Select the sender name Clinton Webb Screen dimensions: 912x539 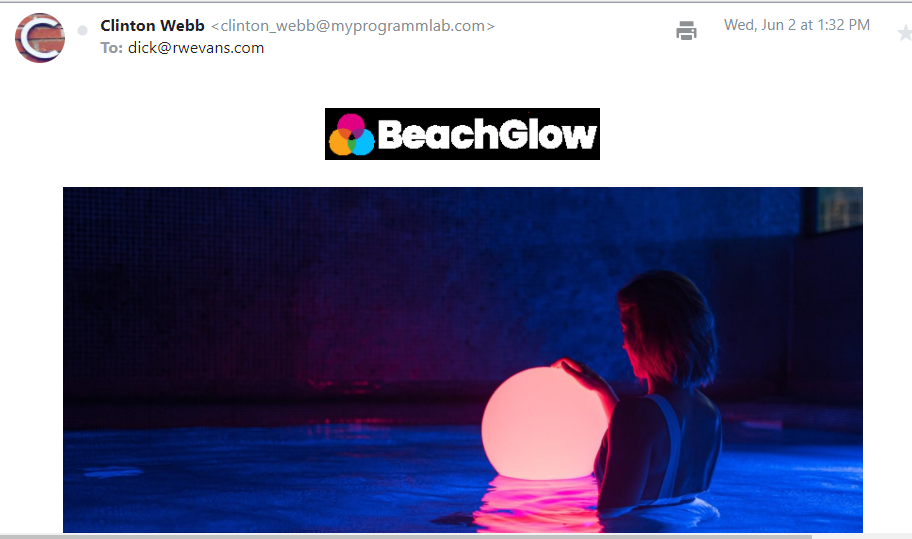click(152, 26)
